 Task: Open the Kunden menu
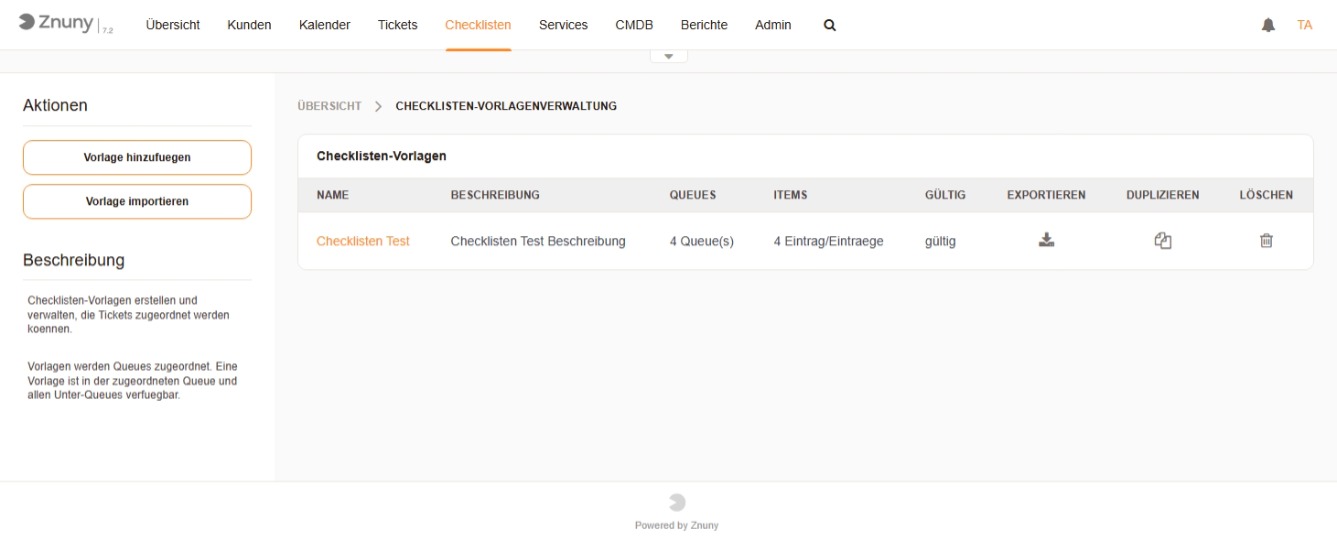[x=249, y=26]
